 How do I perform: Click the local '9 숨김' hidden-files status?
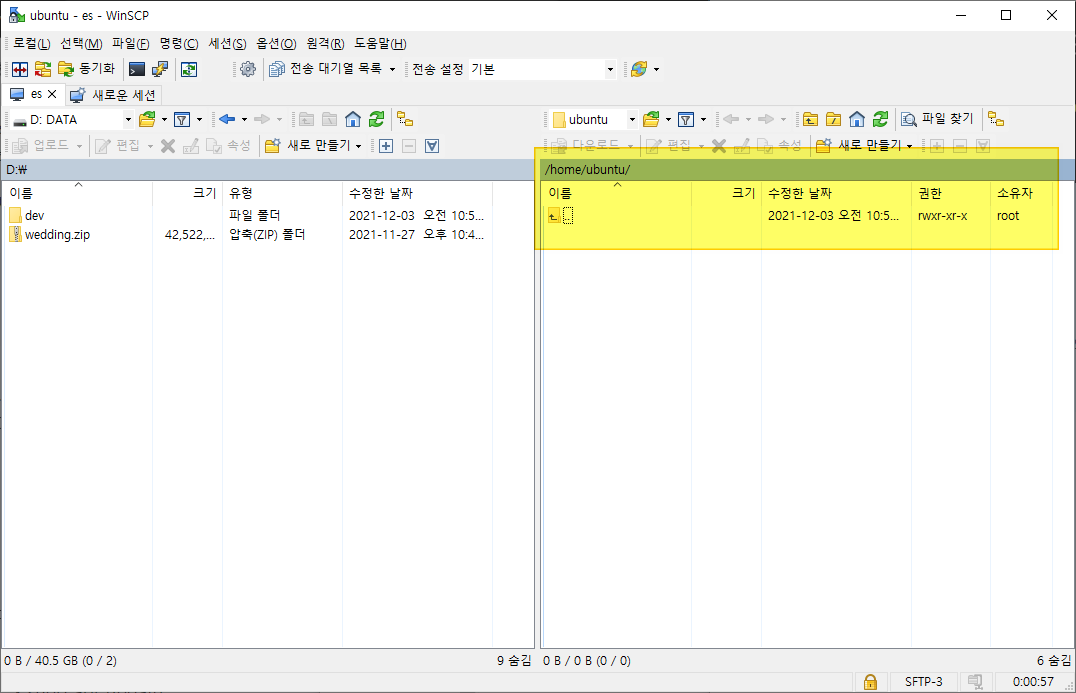(x=514, y=661)
